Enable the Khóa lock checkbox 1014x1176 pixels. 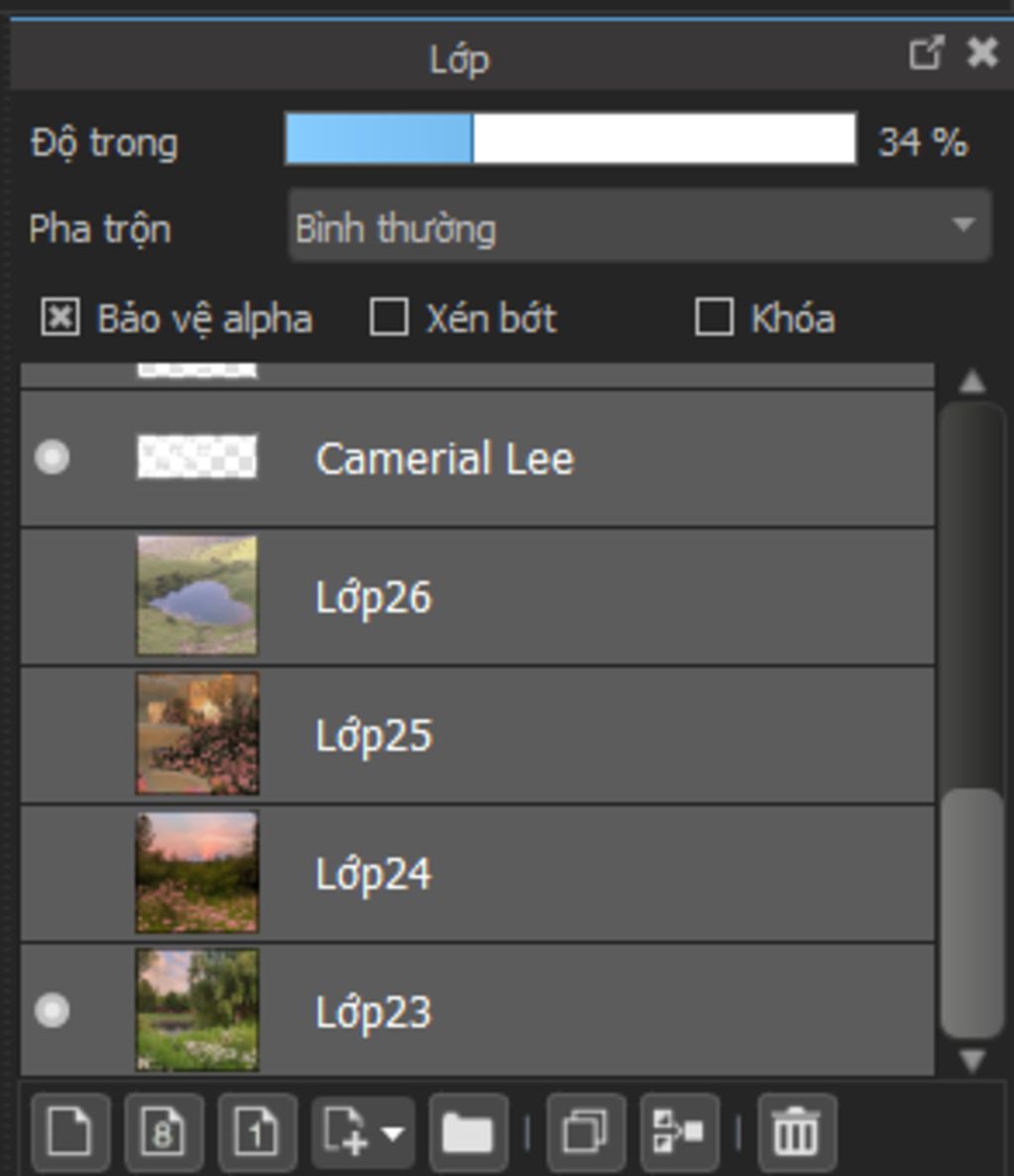[714, 317]
